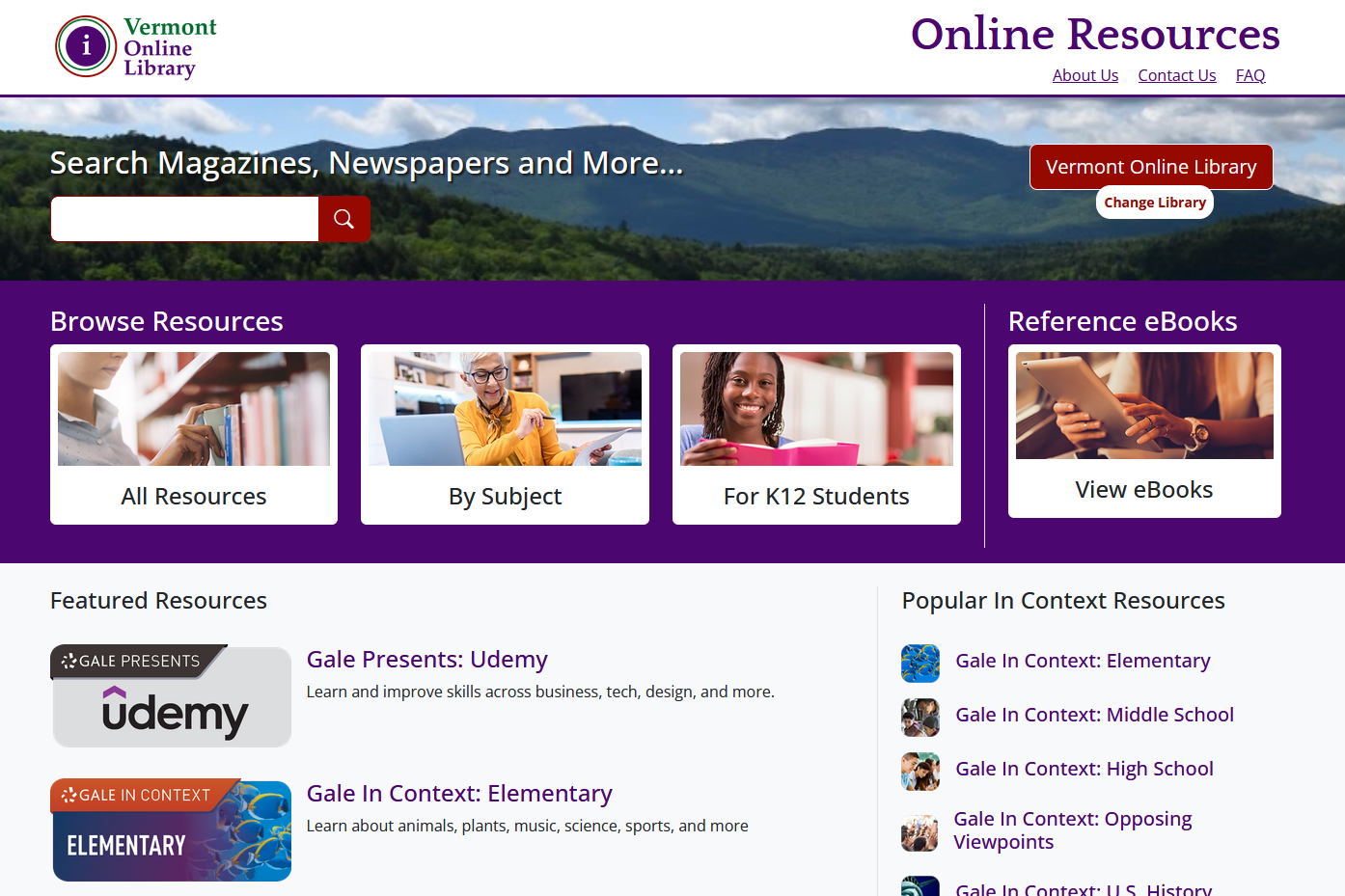Open Gale In Context: Middle School link

click(1095, 715)
